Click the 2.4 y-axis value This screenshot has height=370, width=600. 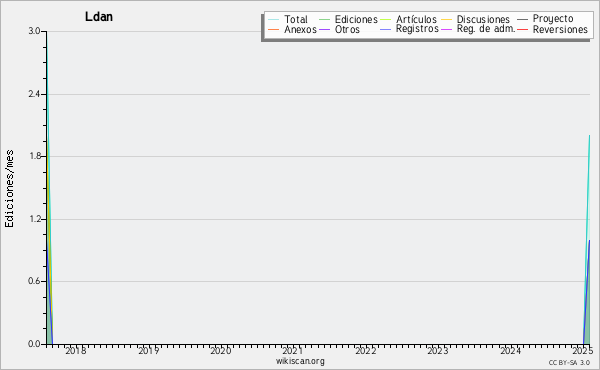pyautogui.click(x=35, y=94)
